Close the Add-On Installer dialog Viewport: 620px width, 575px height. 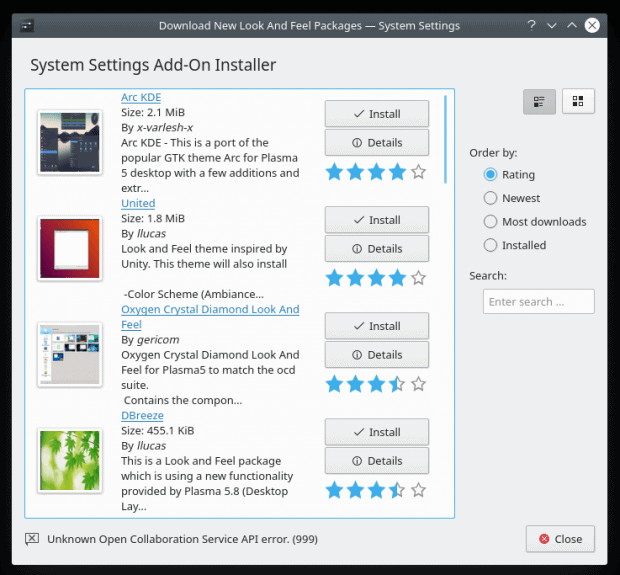(560, 539)
